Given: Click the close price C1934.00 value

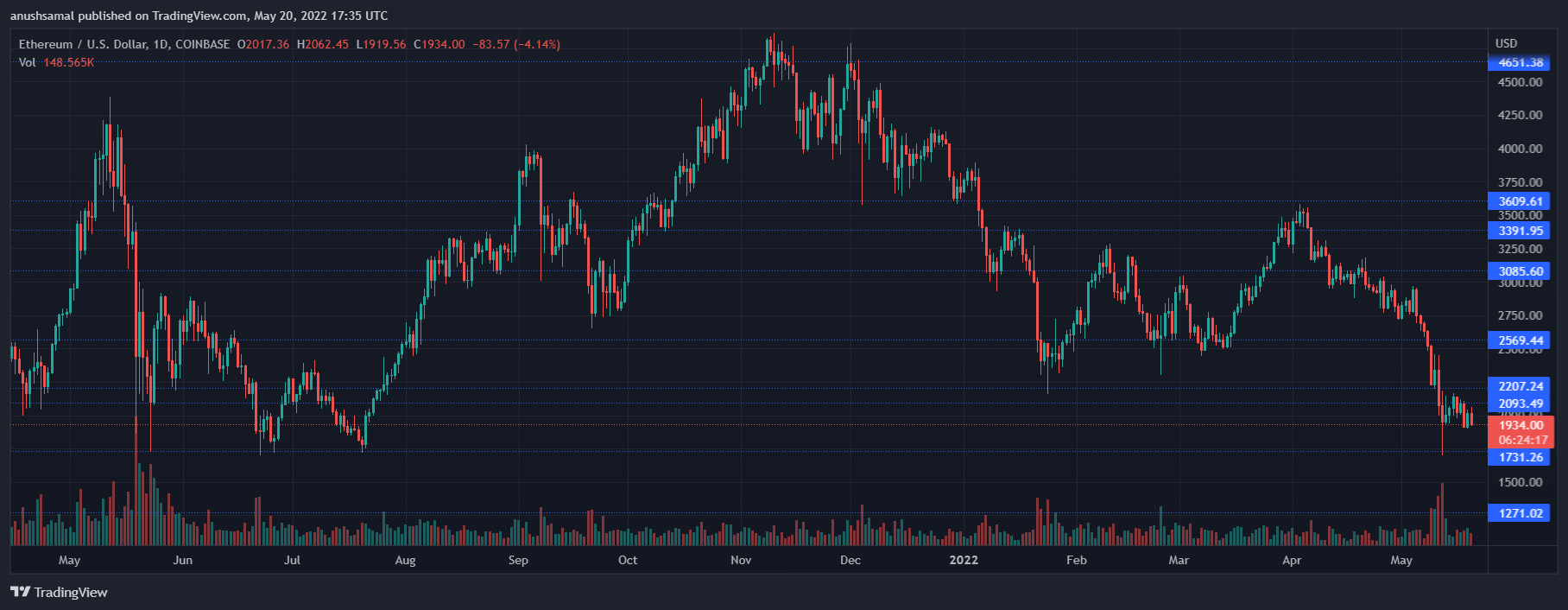Looking at the screenshot, I should tap(439, 44).
